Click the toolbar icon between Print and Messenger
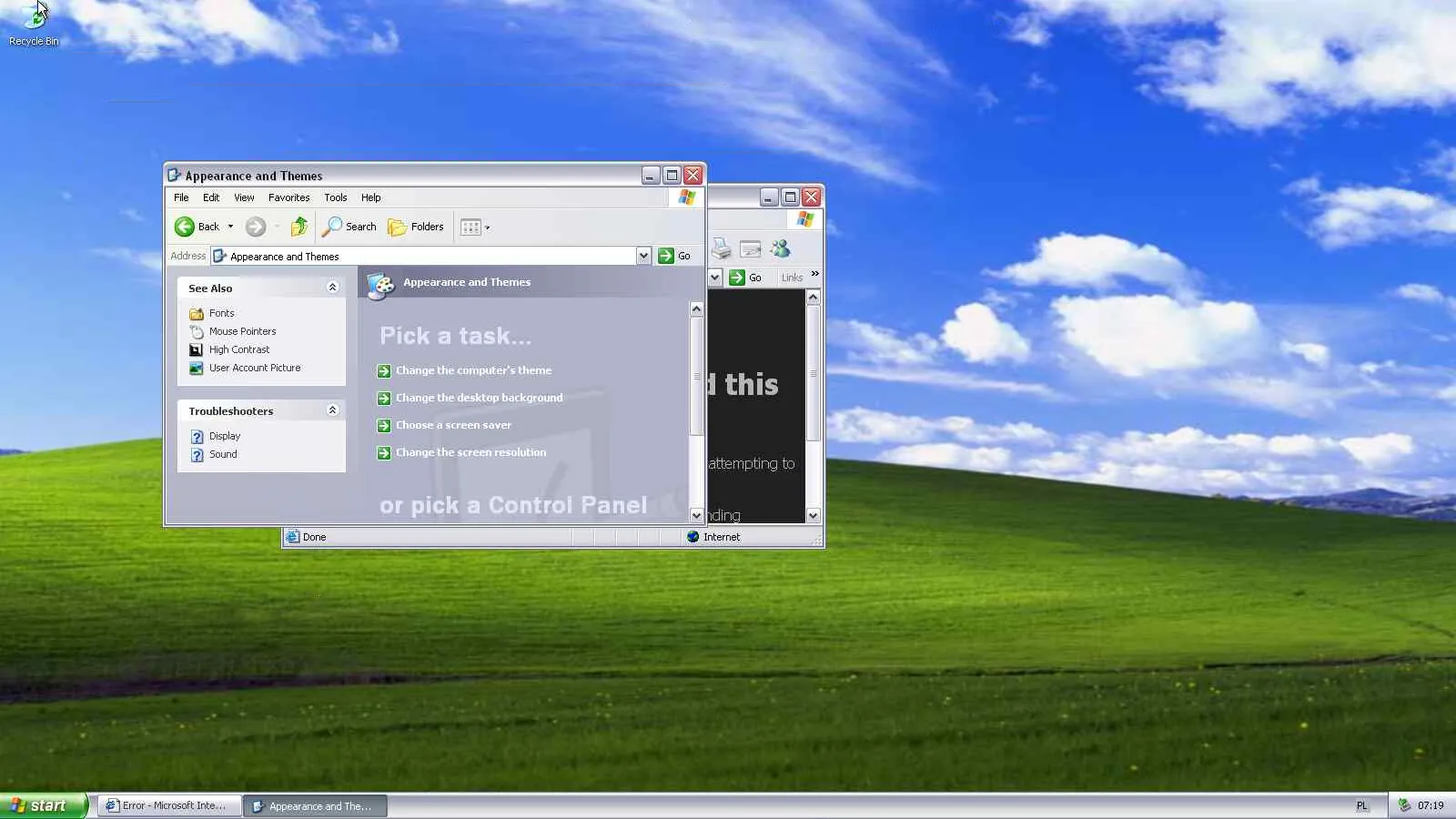Viewport: 1456px width, 819px height. click(x=751, y=248)
